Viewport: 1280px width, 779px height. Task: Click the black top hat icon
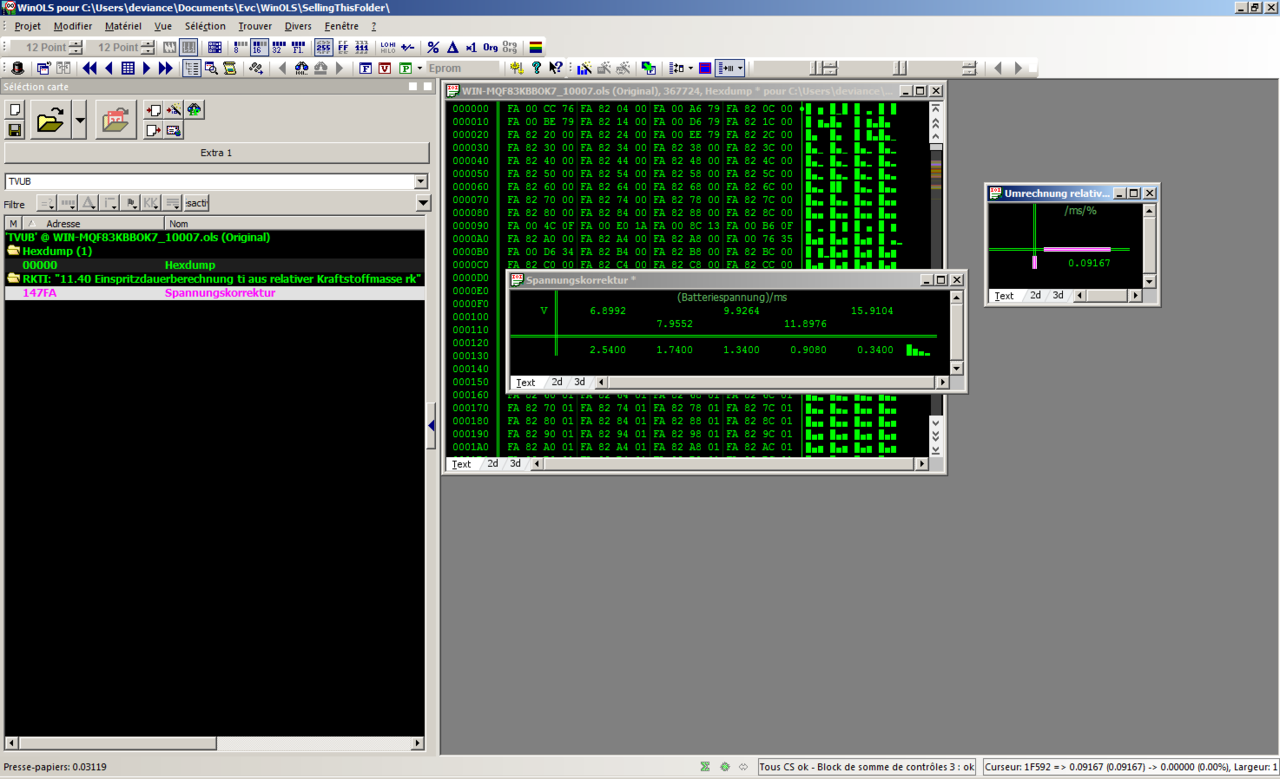[17, 68]
